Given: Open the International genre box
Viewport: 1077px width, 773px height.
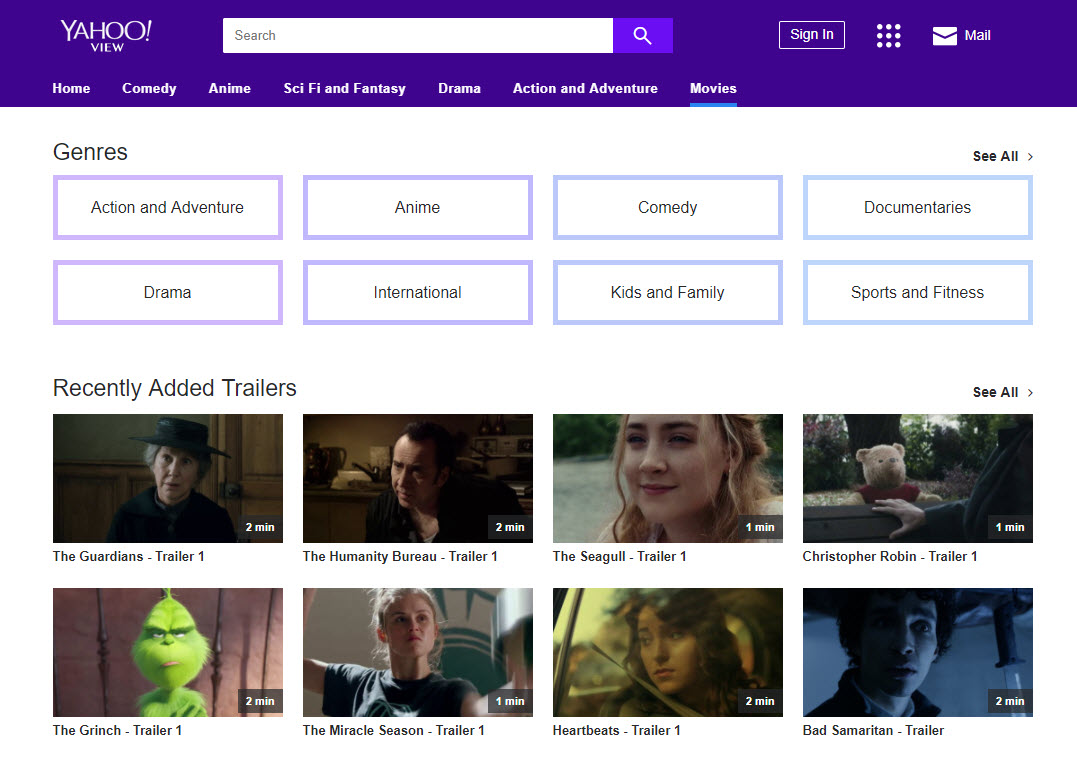Looking at the screenshot, I should (x=418, y=292).
